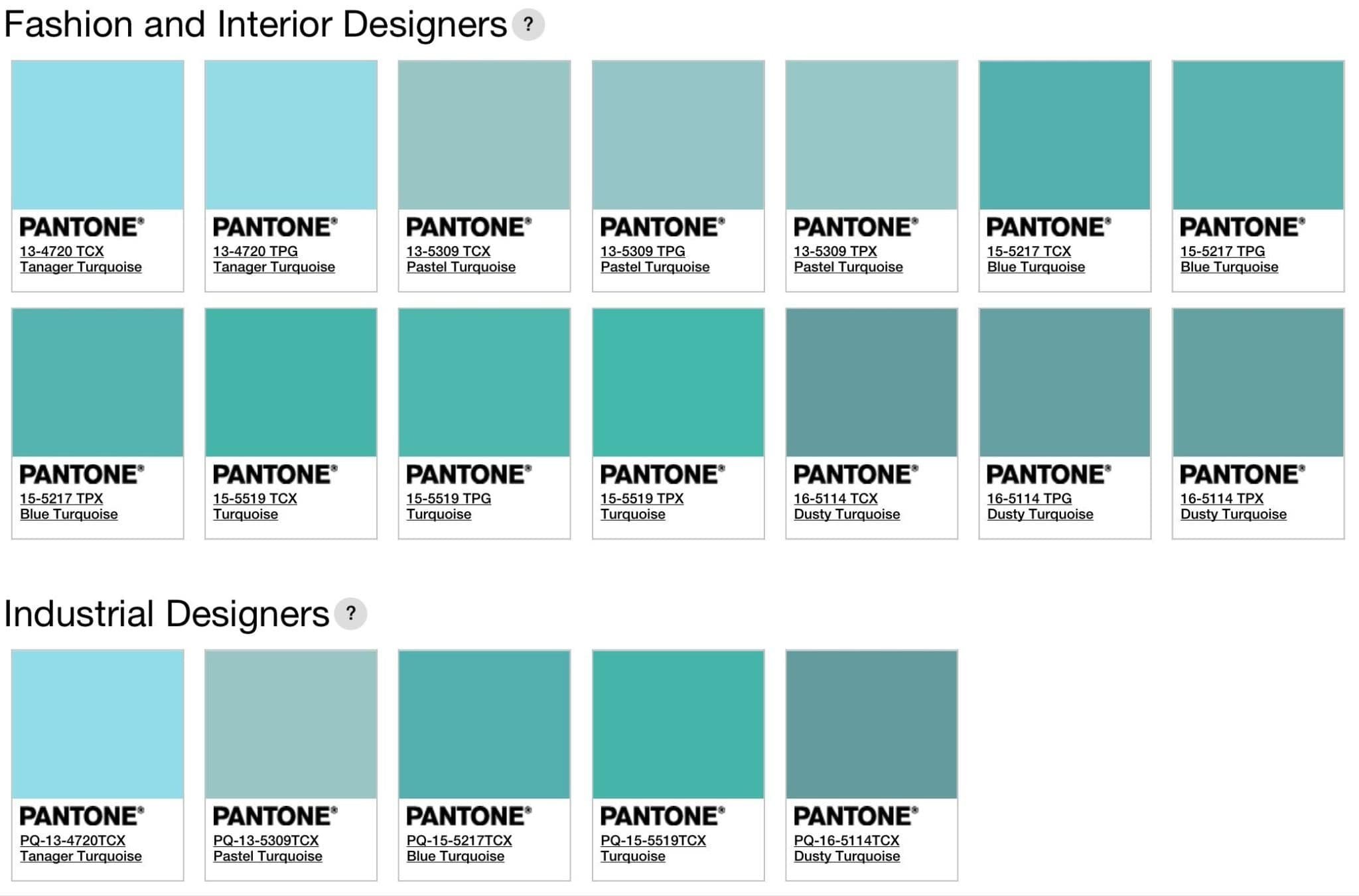The height and width of the screenshot is (896, 1359).
Task: Select the 15-5217 TPG Blue Turquoise swatch
Action: (x=1257, y=135)
